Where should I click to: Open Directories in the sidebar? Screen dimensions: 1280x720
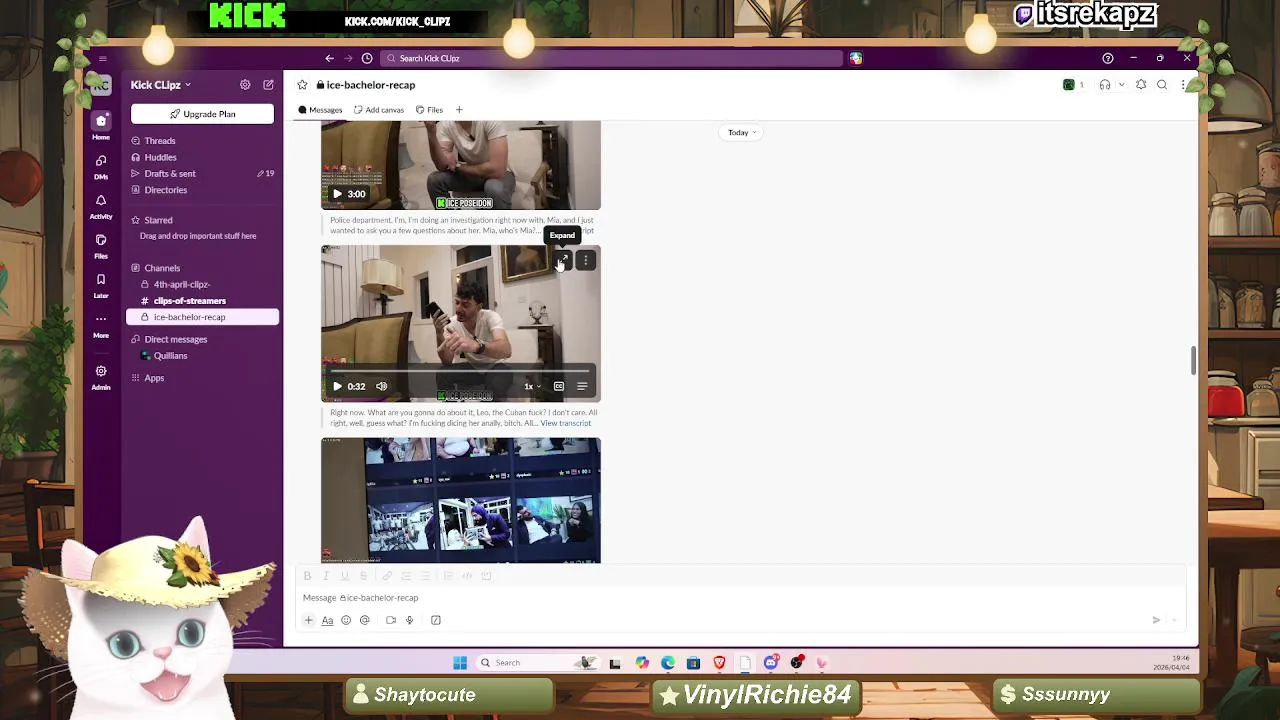165,190
